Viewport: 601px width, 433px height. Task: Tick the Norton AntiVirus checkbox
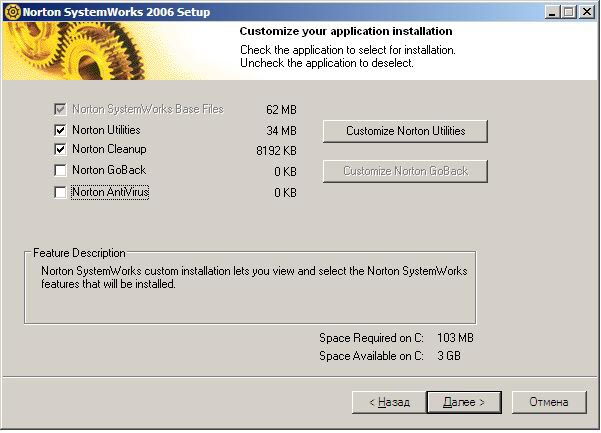tap(60, 192)
